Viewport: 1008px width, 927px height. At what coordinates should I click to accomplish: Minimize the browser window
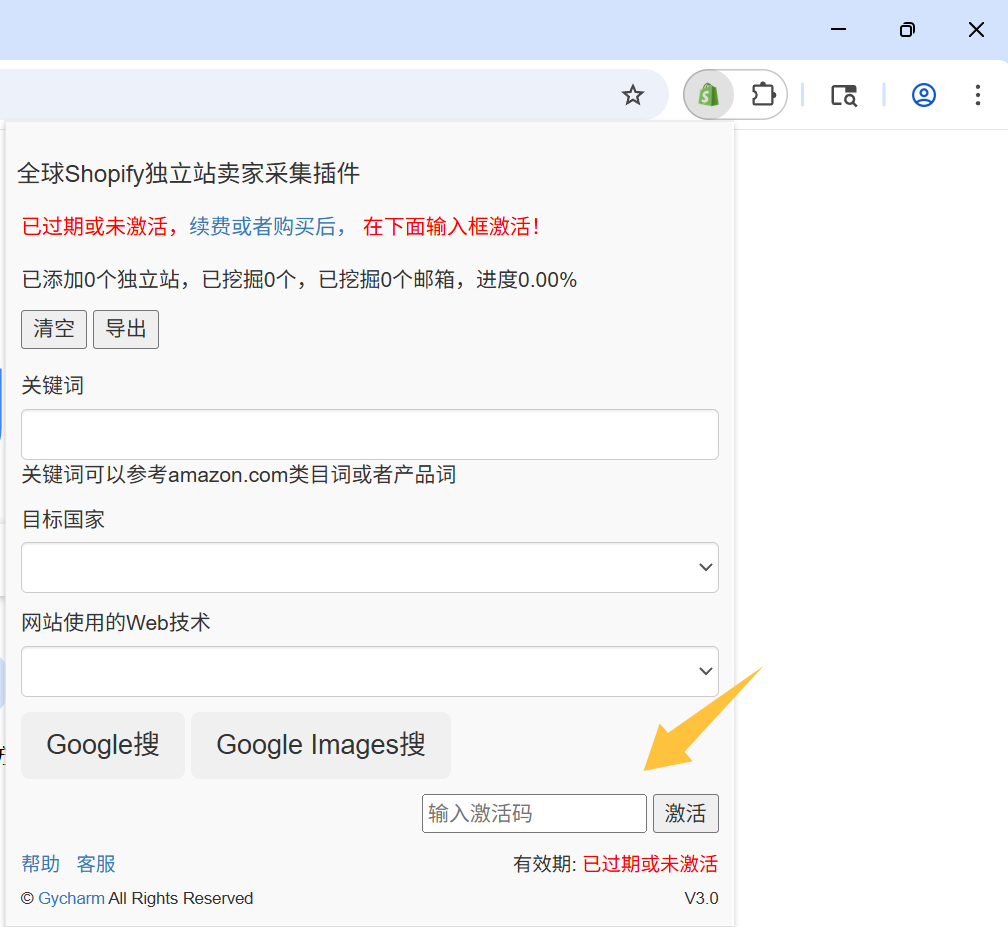[838, 29]
